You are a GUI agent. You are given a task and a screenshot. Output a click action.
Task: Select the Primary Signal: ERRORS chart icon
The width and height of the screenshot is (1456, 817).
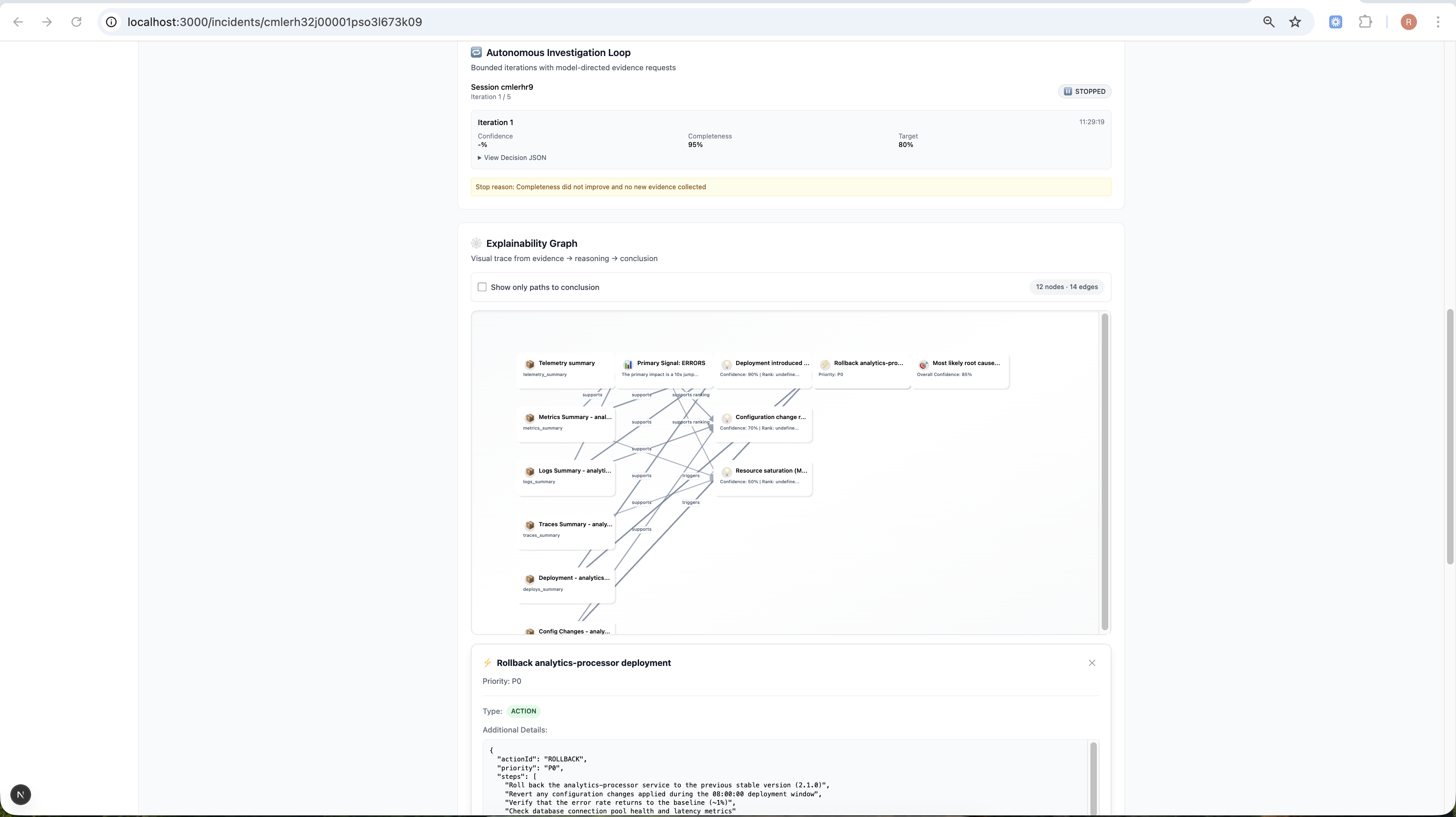coord(628,364)
